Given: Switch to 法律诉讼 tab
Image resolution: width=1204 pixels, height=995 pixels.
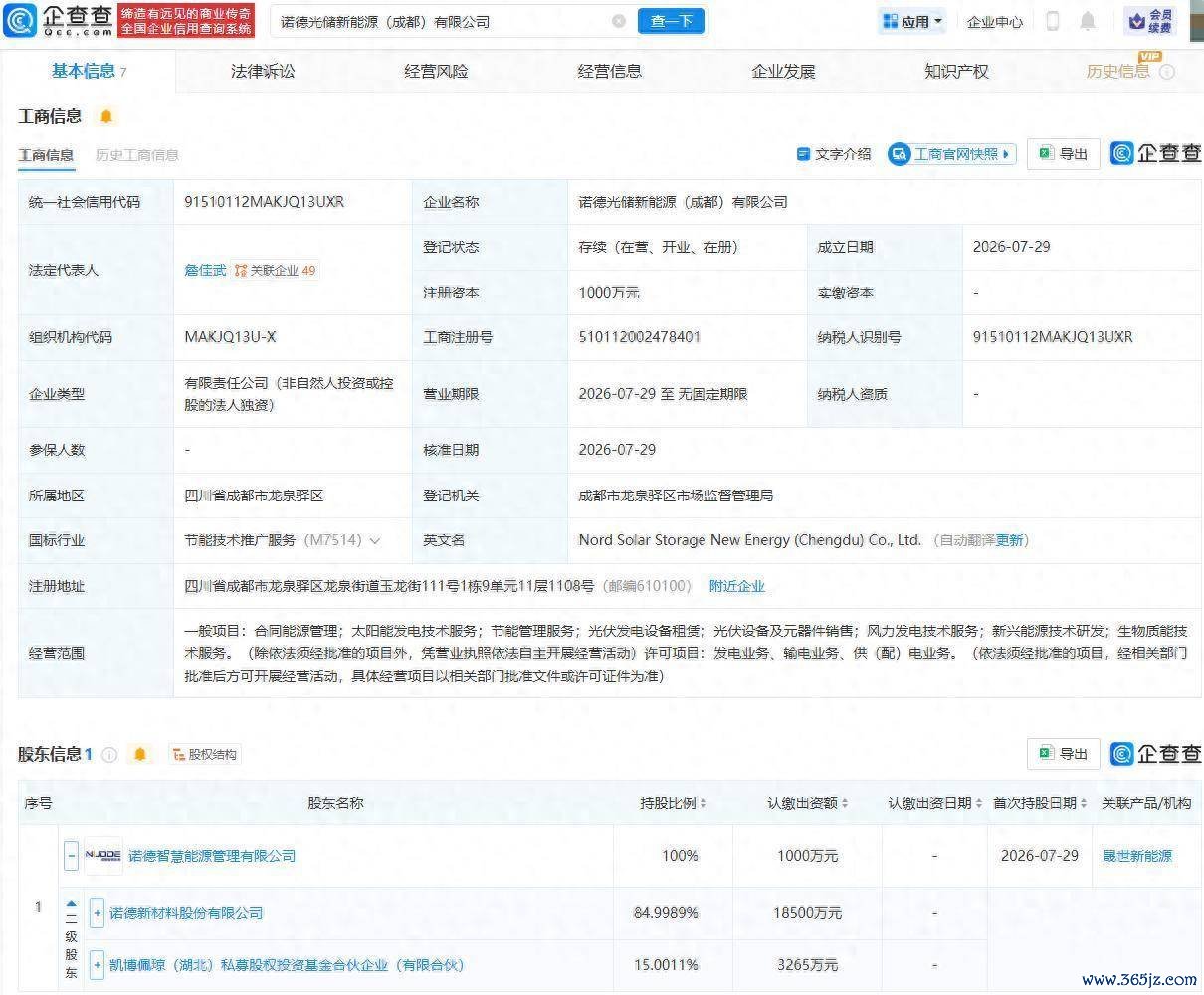Looking at the screenshot, I should point(263,72).
